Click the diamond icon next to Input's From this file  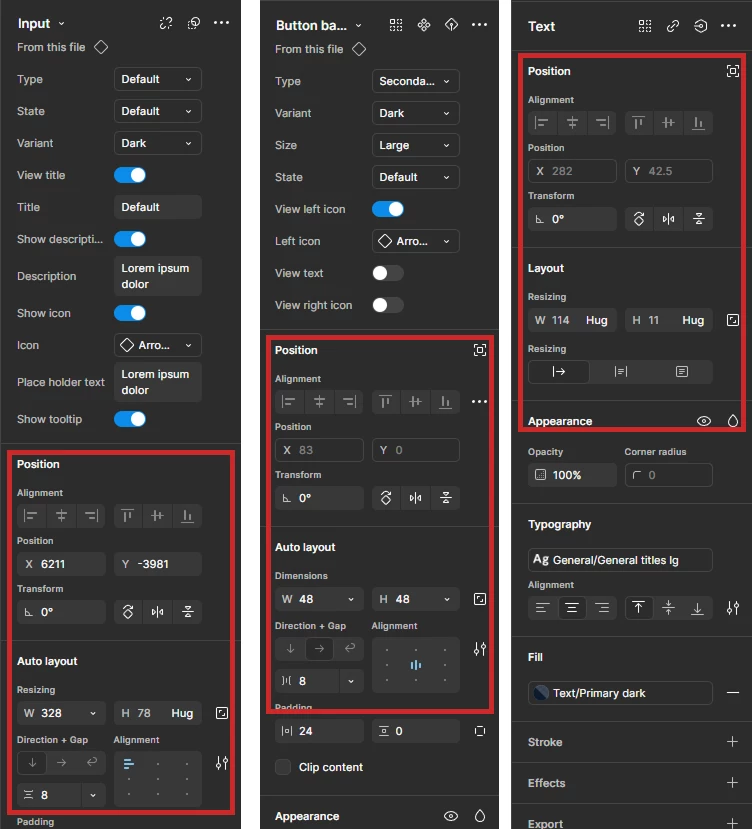[x=101, y=47]
